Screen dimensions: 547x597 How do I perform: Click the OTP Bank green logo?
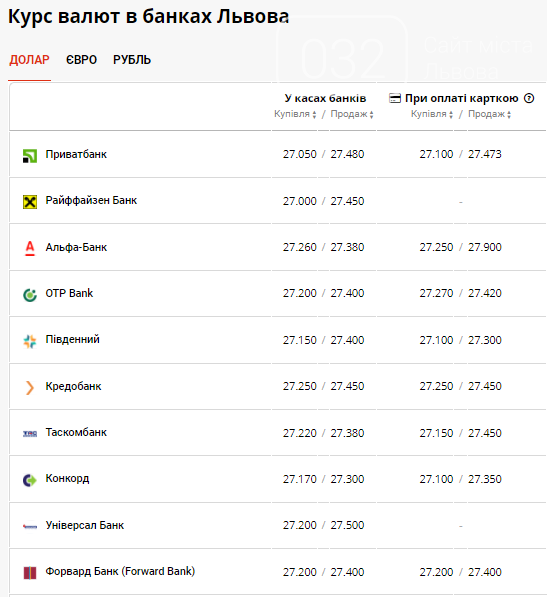(30, 295)
